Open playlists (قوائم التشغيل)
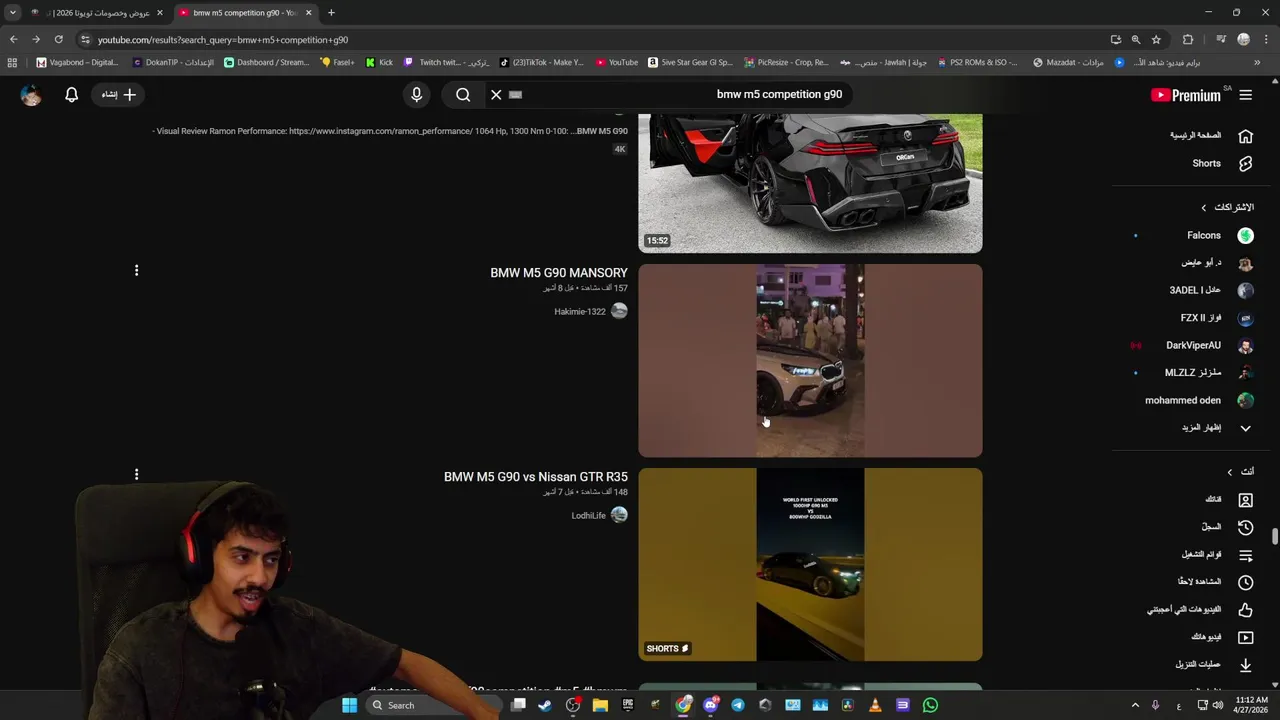Image resolution: width=1280 pixels, height=720 pixels. tap(1215, 554)
